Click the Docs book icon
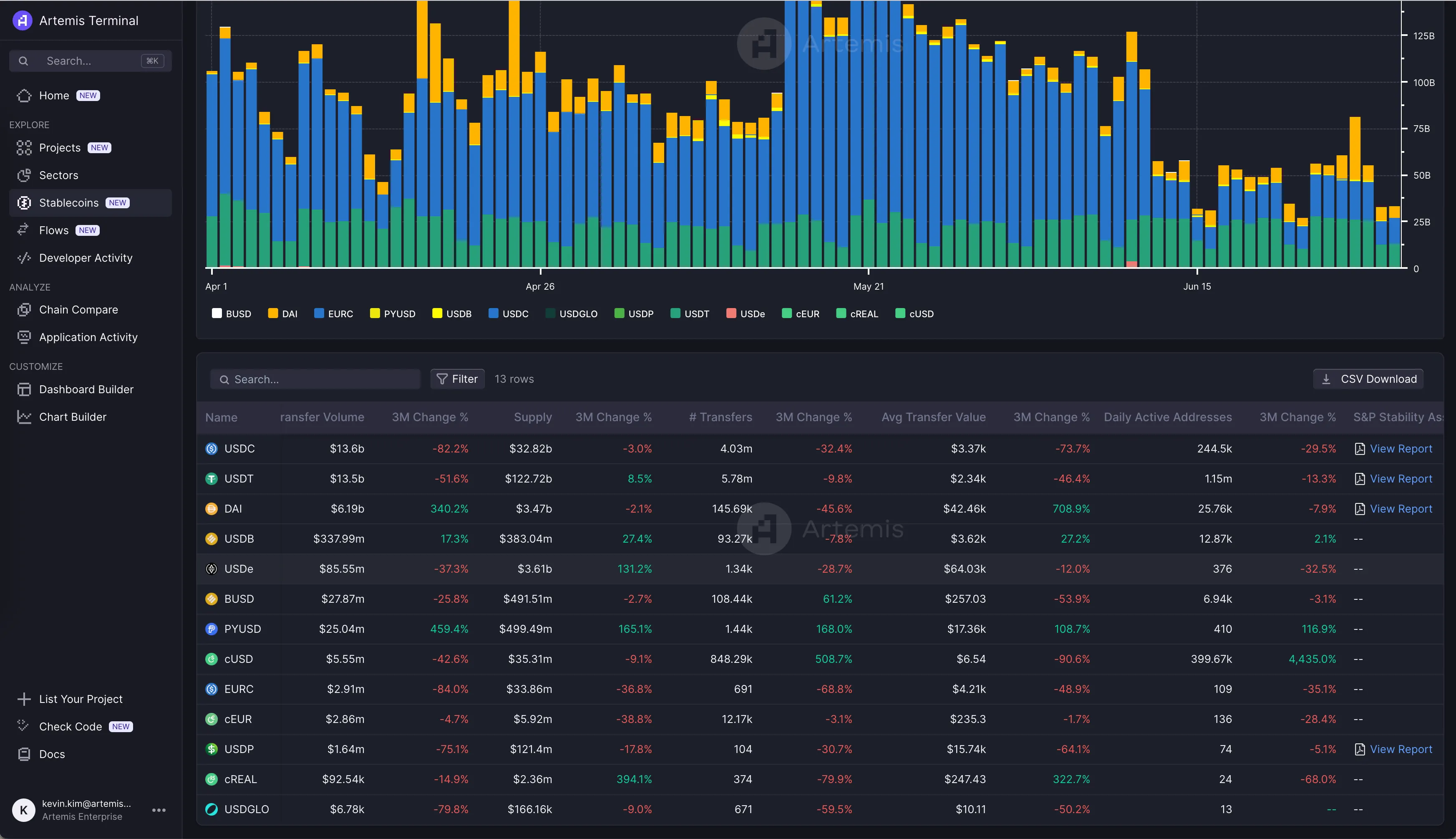The width and height of the screenshot is (1456, 839). (x=24, y=754)
